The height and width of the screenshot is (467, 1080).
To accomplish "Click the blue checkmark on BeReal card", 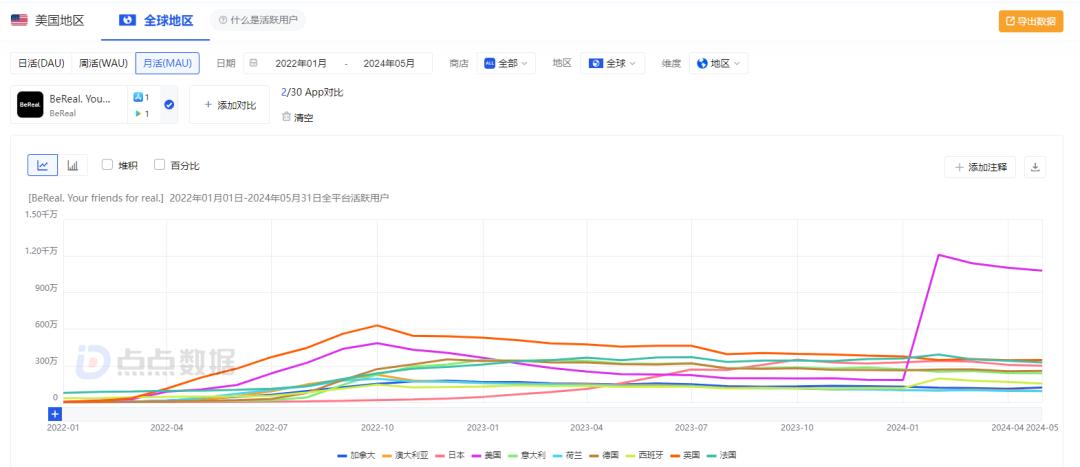I will (169, 105).
